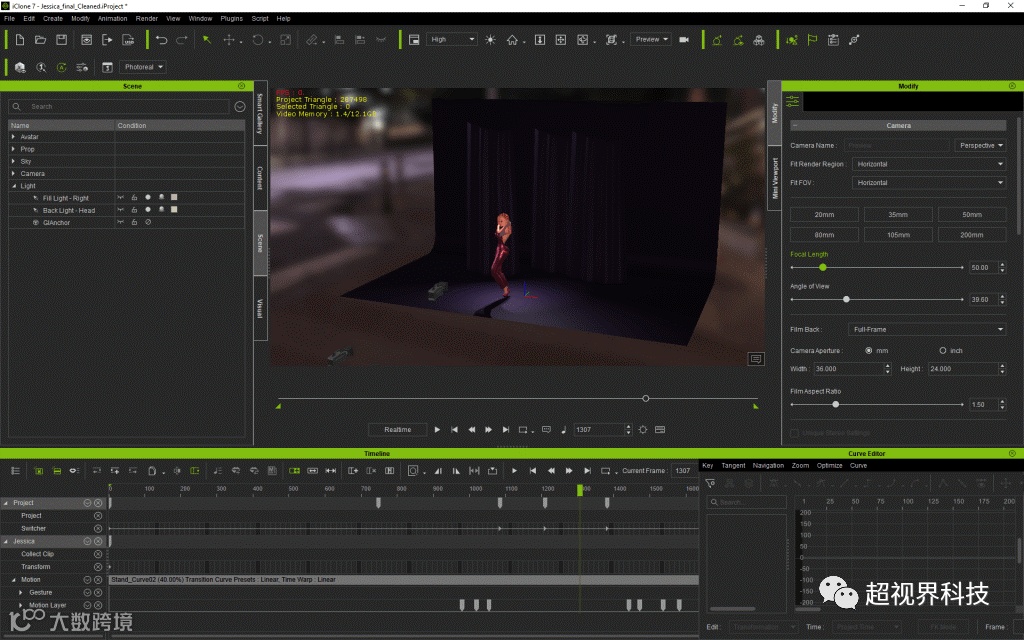Click the Focal Length slider handle
Image resolution: width=1024 pixels, height=640 pixels.
point(823,268)
